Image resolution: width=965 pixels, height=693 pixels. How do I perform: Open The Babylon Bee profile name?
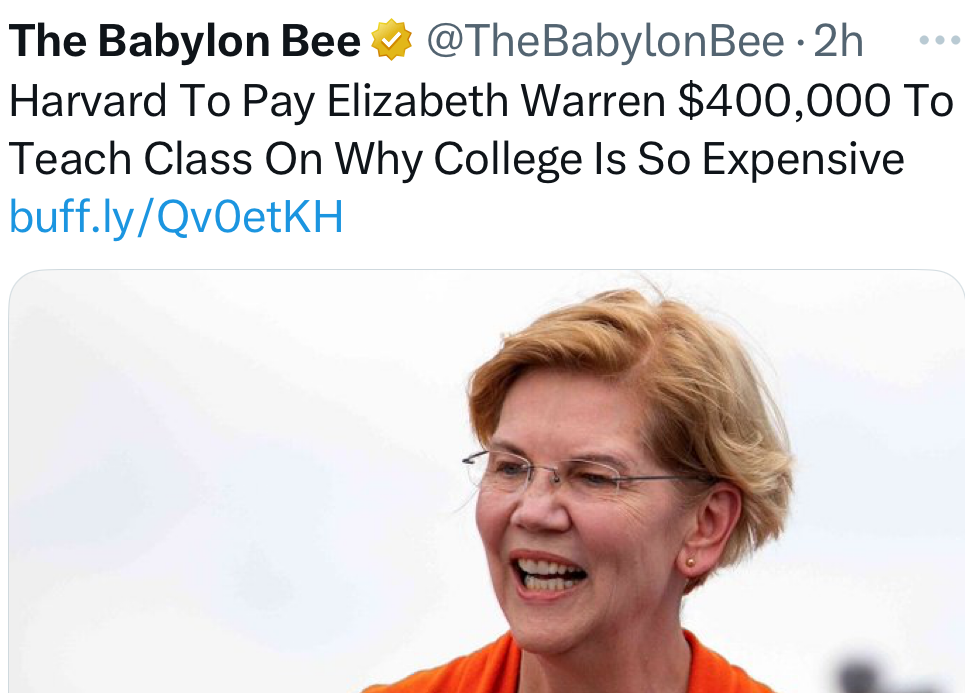click(x=185, y=42)
